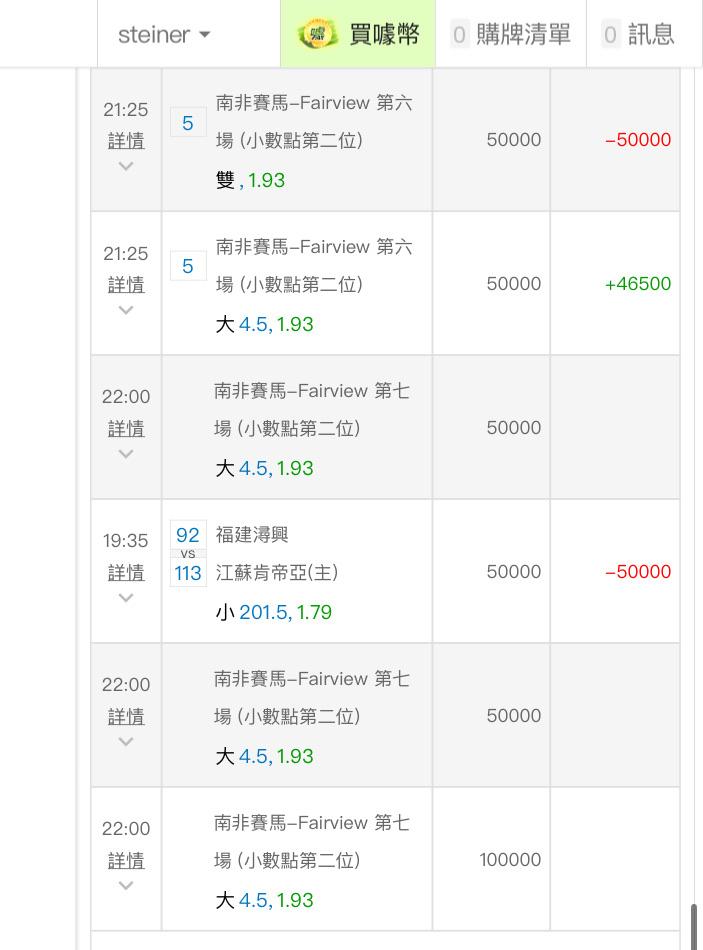Image resolution: width=703 pixels, height=950 pixels.
Task: Click 詳情 link on the +46500 bet
Action: point(126,284)
